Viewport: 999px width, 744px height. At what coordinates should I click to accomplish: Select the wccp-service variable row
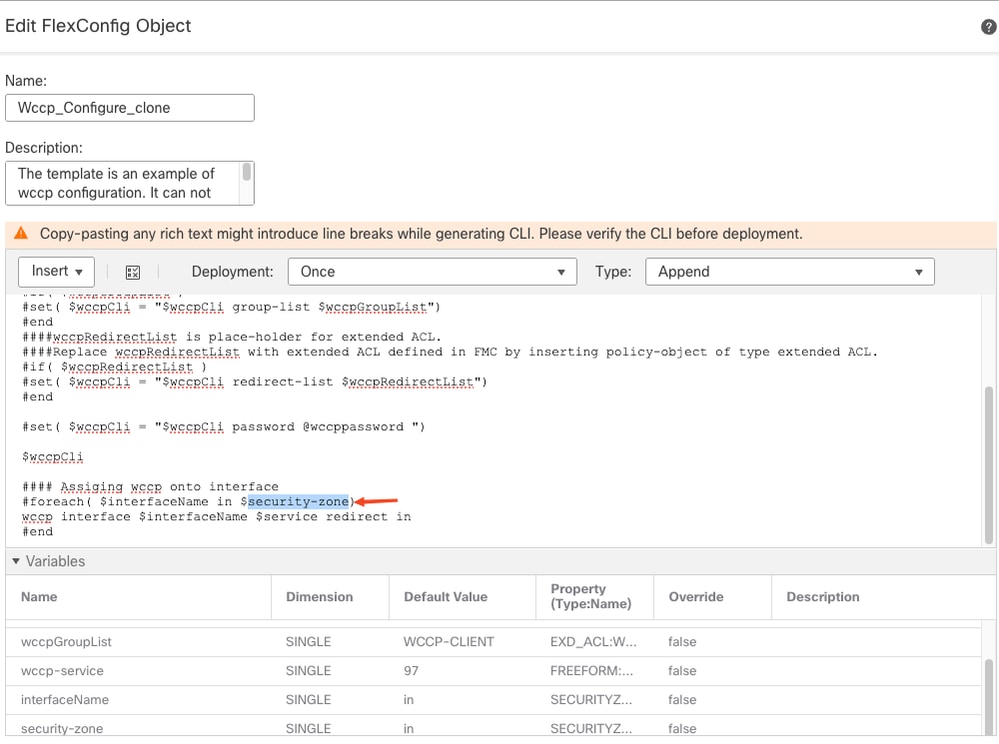click(493, 671)
